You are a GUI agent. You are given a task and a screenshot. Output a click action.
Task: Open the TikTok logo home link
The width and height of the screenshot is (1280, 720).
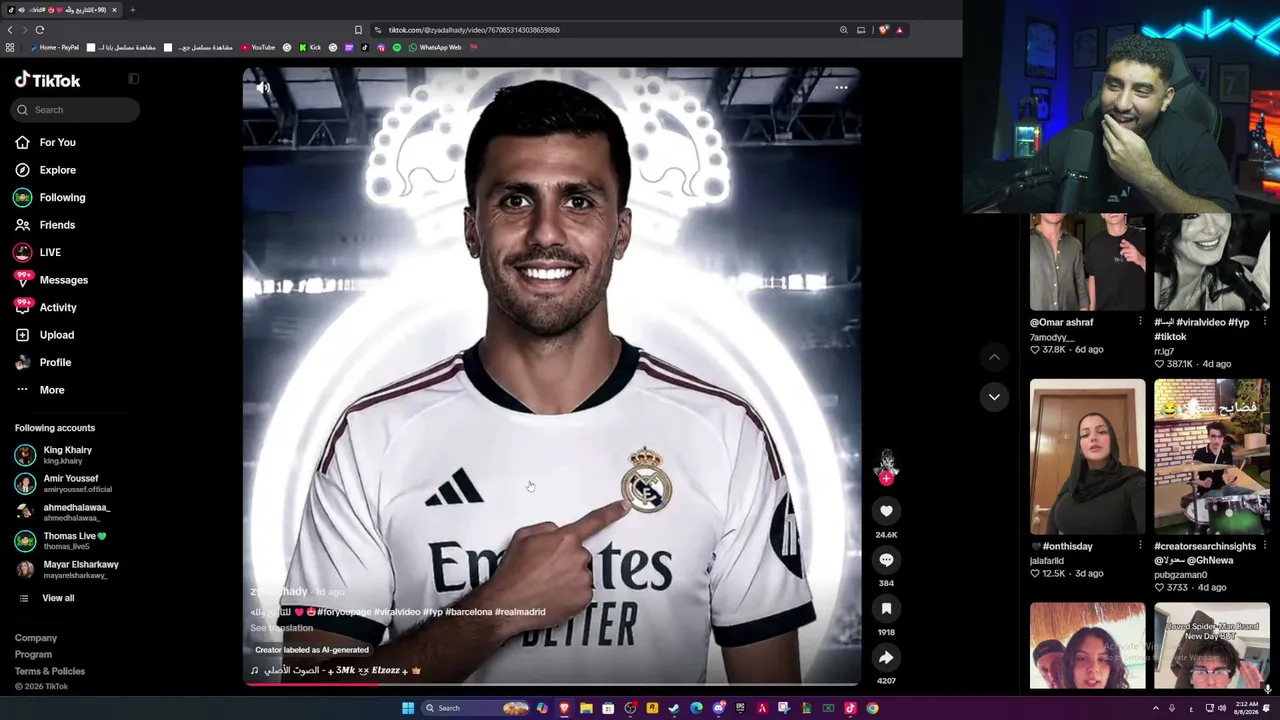(47, 80)
